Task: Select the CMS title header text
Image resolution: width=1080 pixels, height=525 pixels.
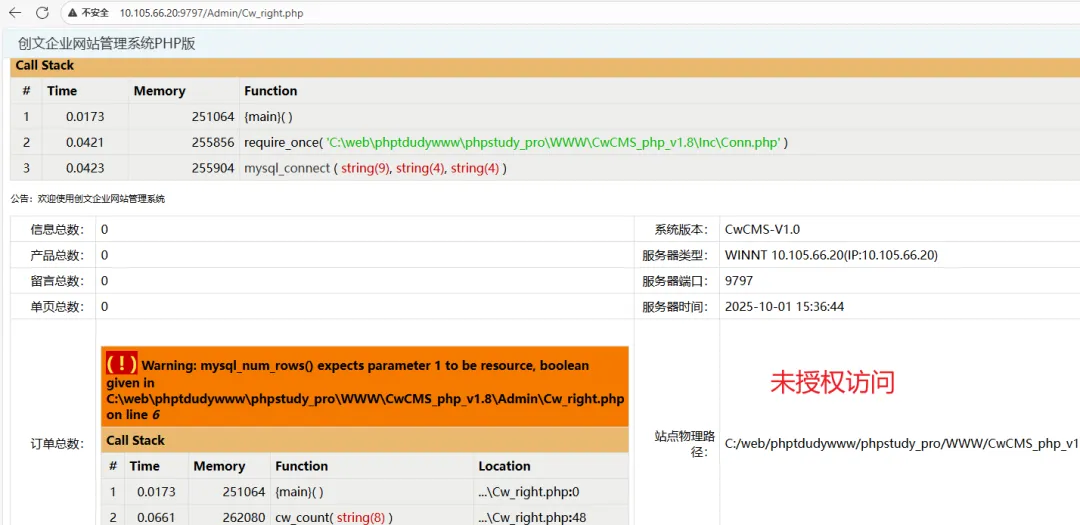Action: coord(107,43)
